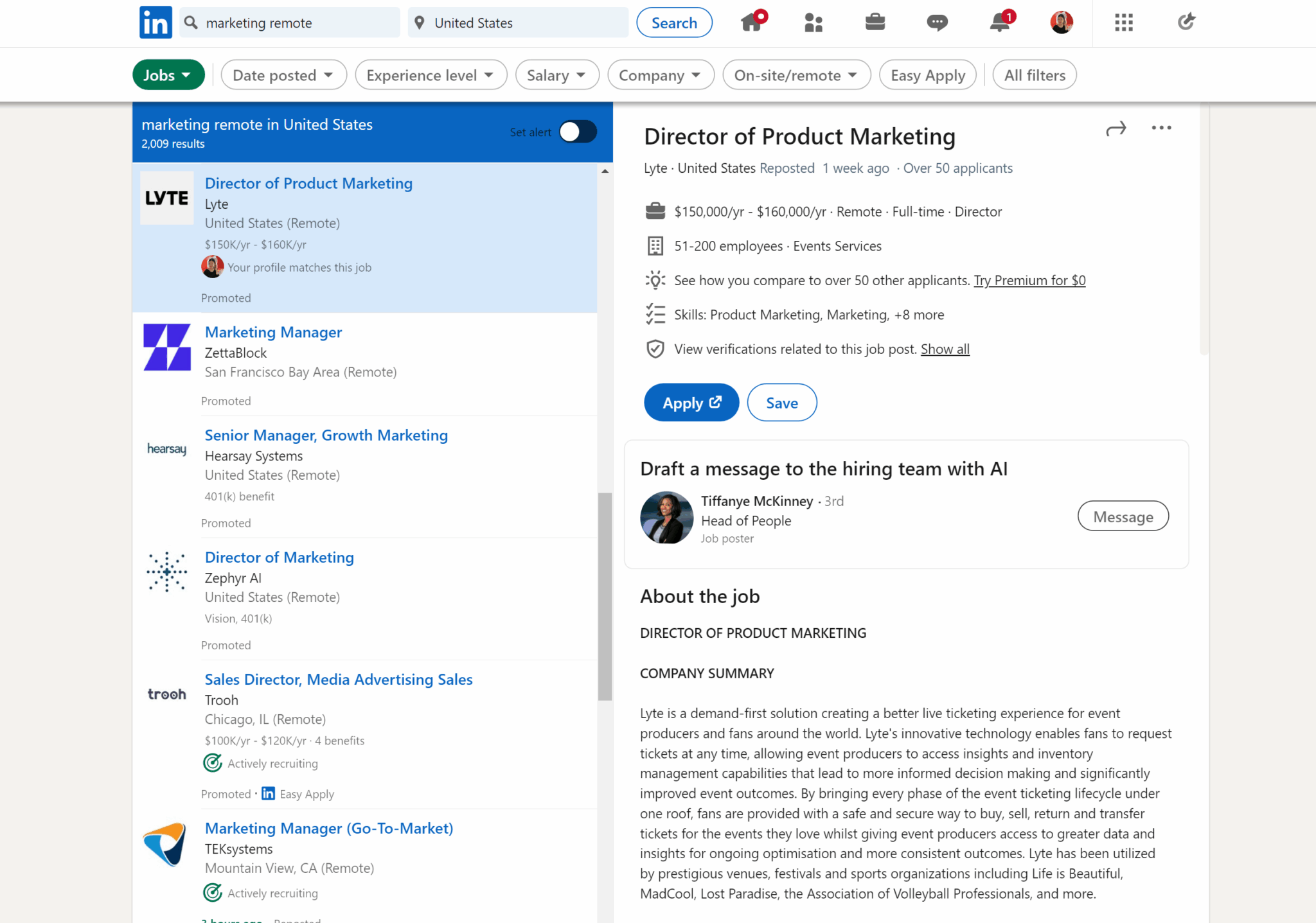Open Try Premium for $0 link
Screen dimensions: 1316x923
point(1029,280)
